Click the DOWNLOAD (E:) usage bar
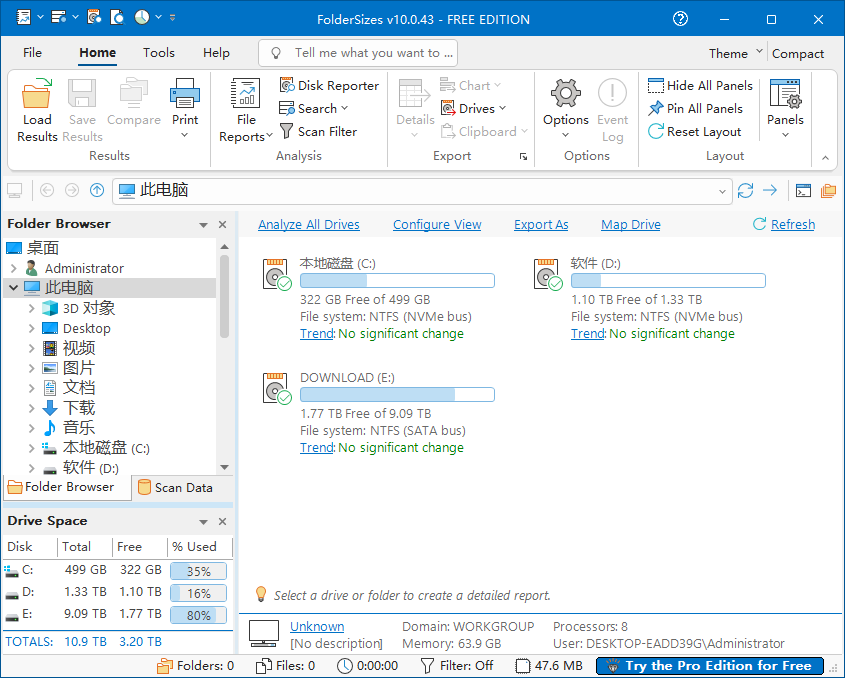845x678 pixels. (x=397, y=394)
